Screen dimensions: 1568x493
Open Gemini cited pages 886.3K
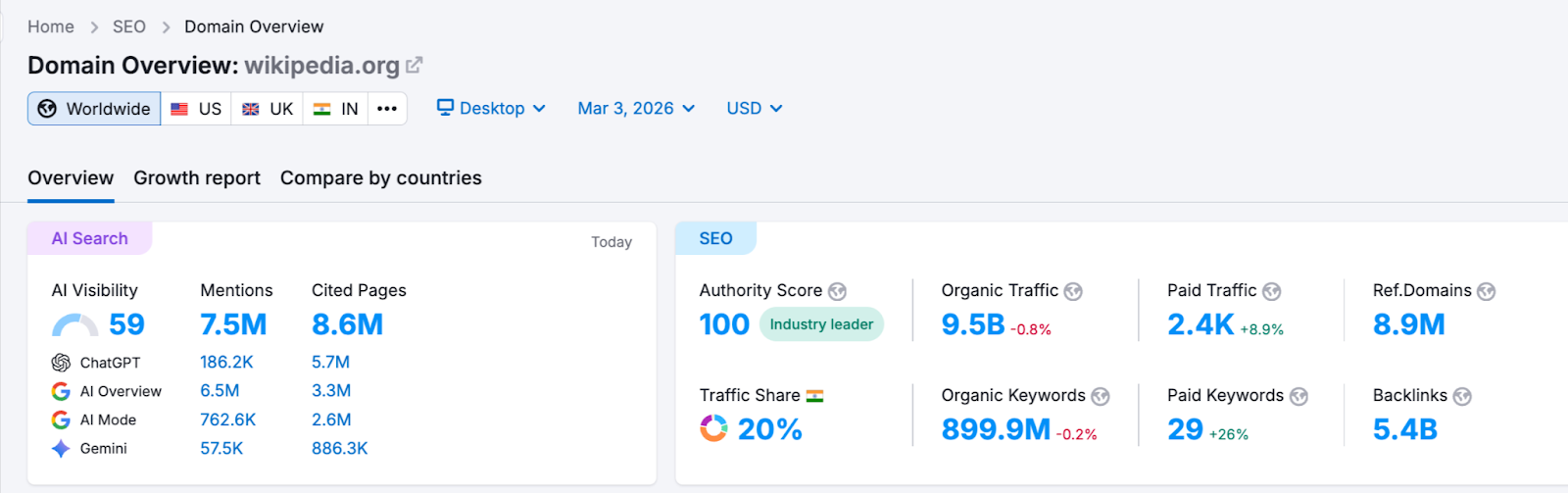[x=340, y=448]
